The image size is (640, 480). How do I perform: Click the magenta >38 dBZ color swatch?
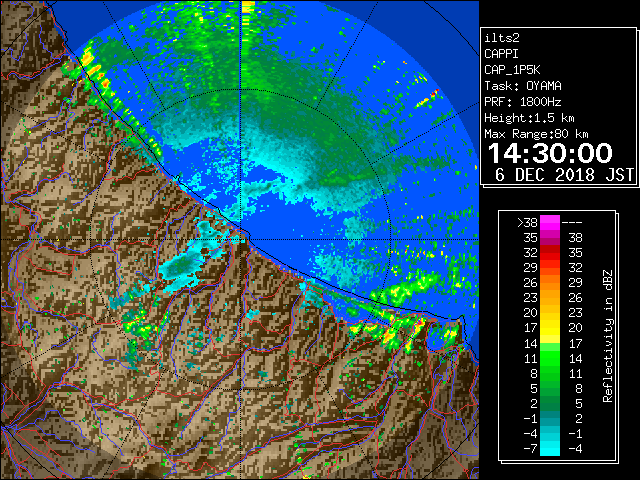pos(550,222)
